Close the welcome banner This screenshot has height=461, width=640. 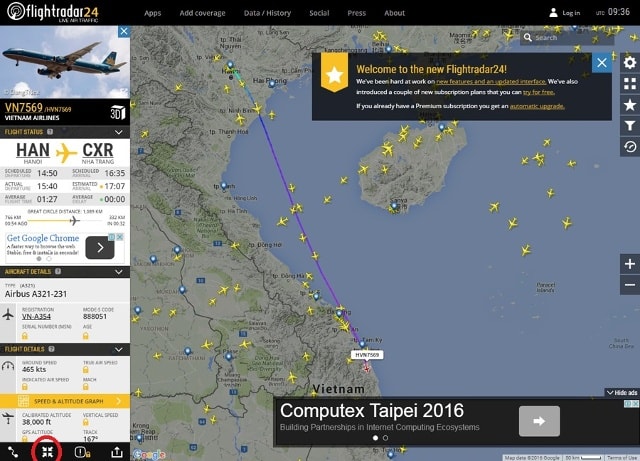pos(602,63)
